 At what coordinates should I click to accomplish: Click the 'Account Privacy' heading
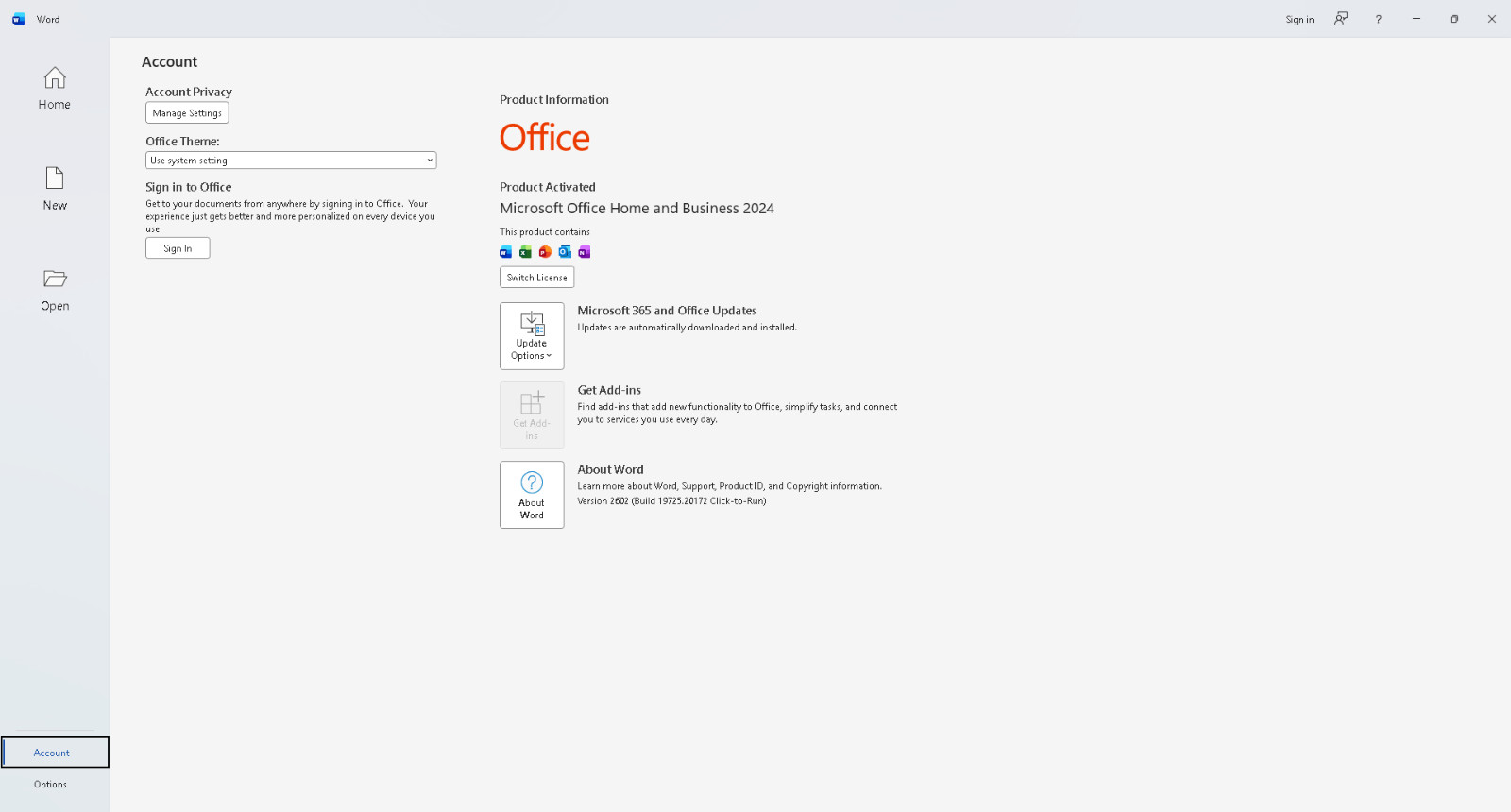coord(189,92)
